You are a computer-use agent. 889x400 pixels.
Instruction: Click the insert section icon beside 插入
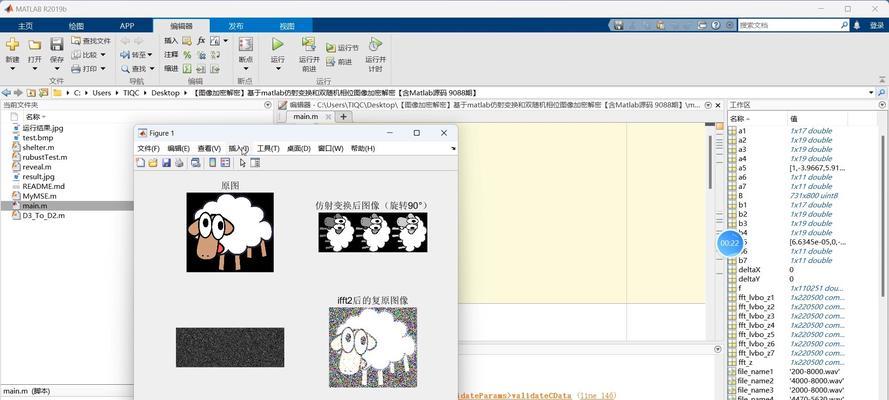[187, 41]
